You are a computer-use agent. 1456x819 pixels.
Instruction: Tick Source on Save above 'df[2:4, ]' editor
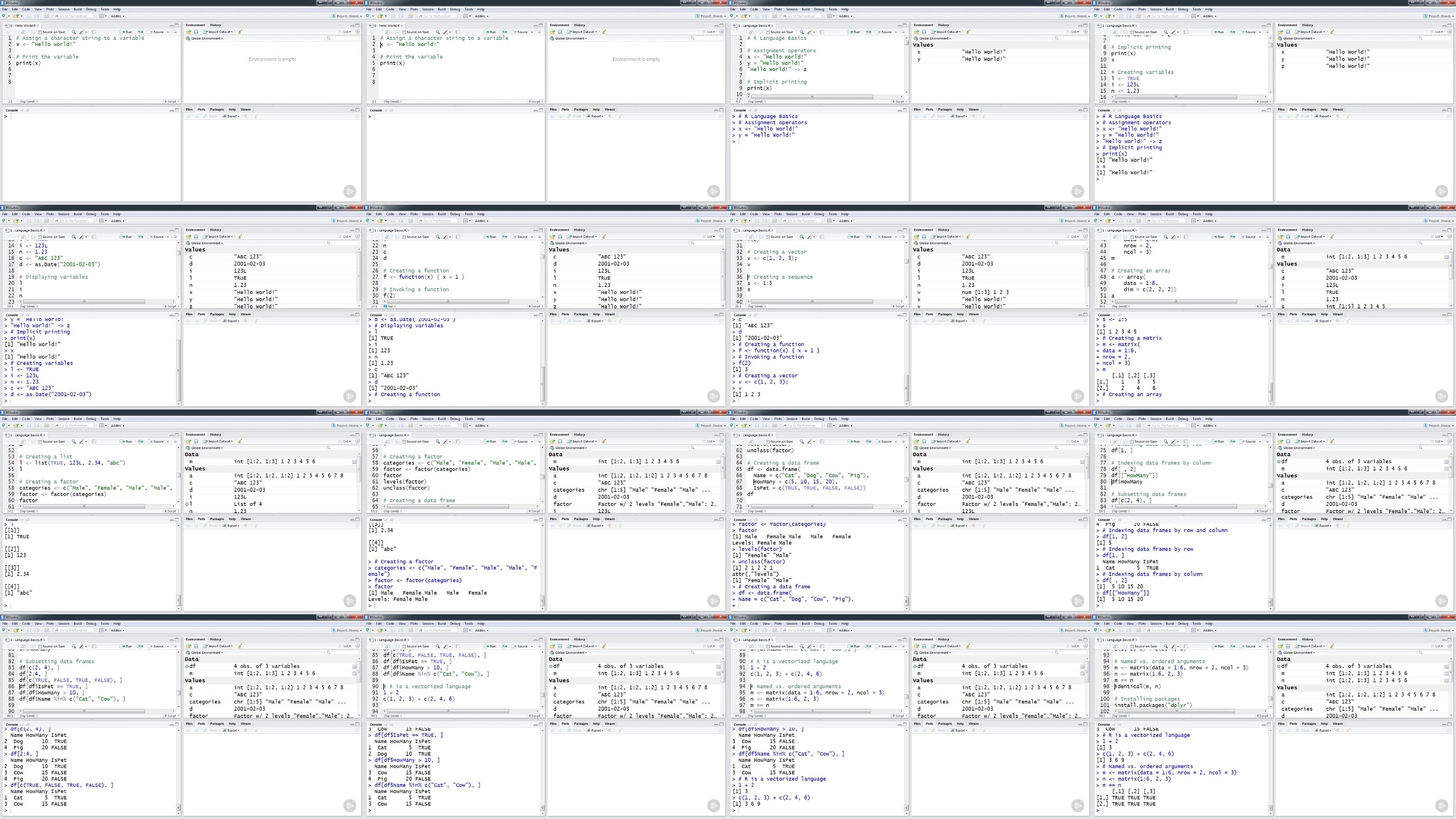pos(40,647)
